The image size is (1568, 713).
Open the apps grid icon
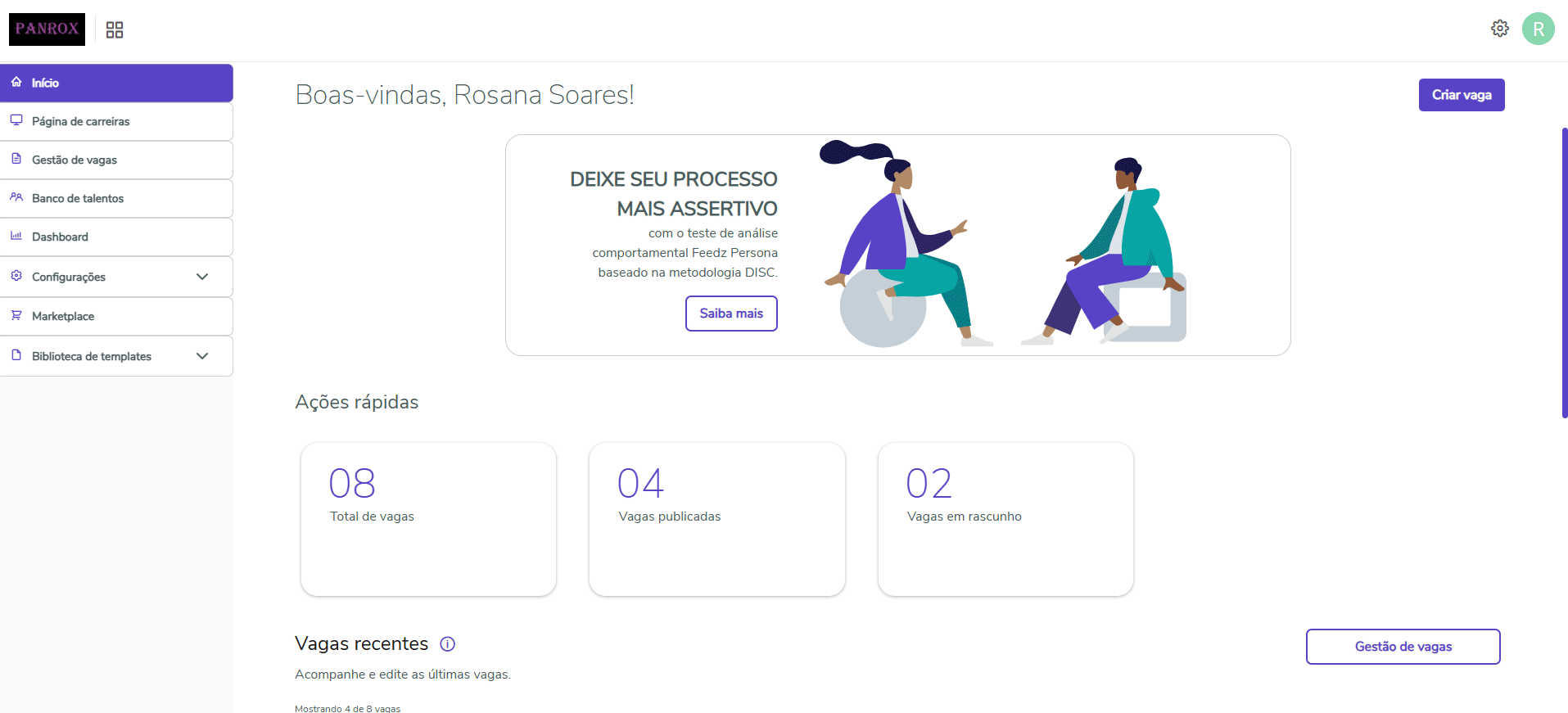(x=115, y=30)
